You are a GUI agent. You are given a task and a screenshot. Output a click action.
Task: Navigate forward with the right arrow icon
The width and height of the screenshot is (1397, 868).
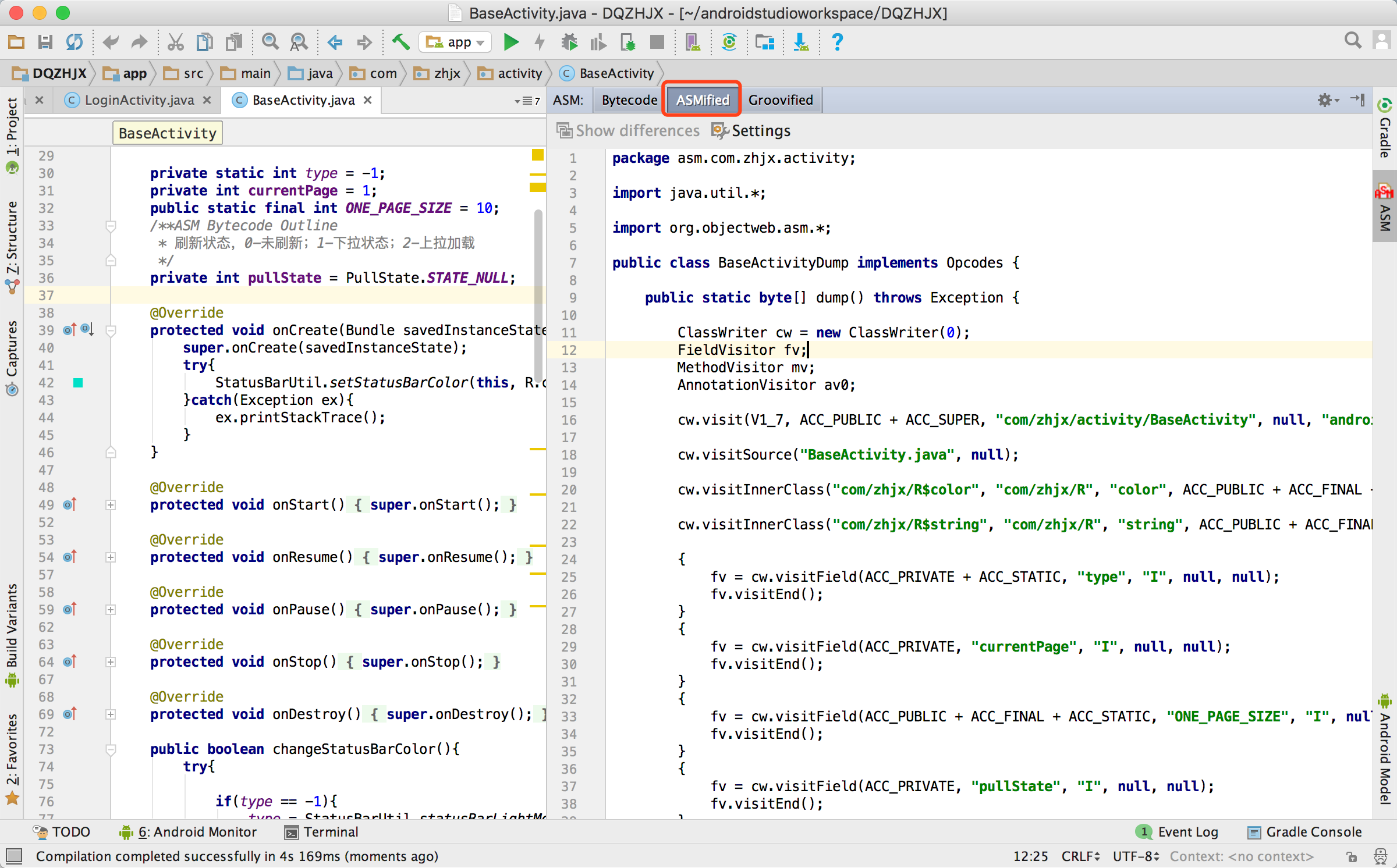click(x=364, y=42)
